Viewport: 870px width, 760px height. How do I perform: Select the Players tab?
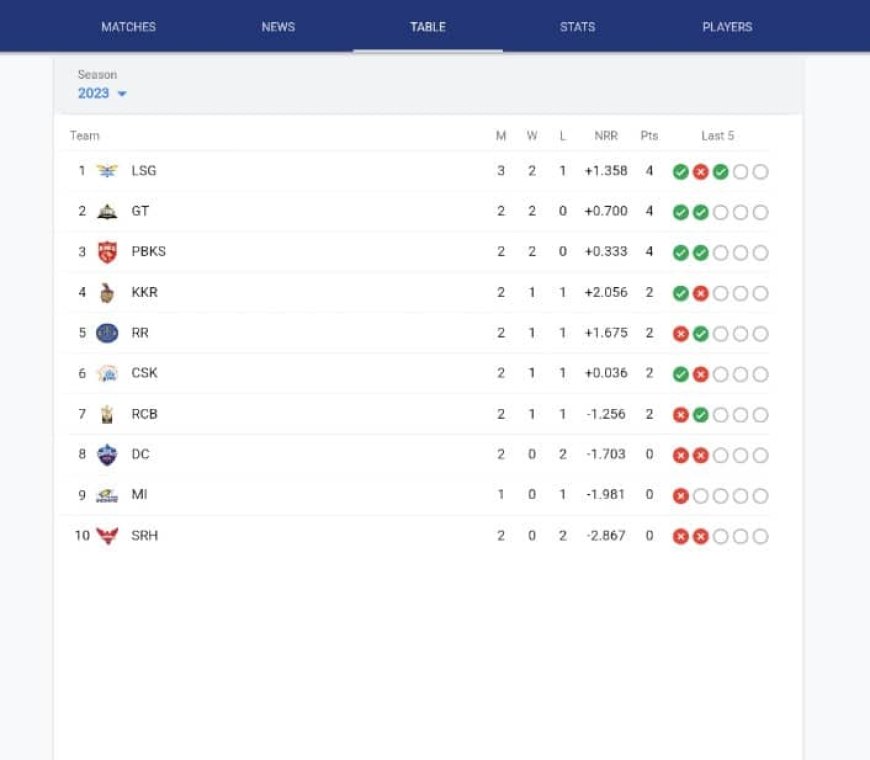tap(727, 27)
